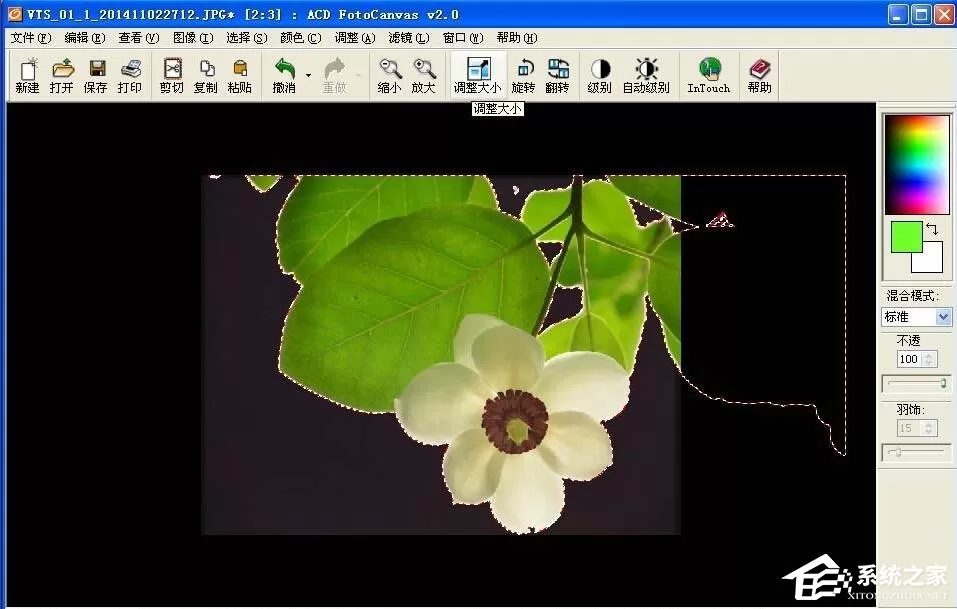This screenshot has width=957, height=609.
Task: Expand the 混合模式 blend mode dropdown
Action: click(944, 317)
